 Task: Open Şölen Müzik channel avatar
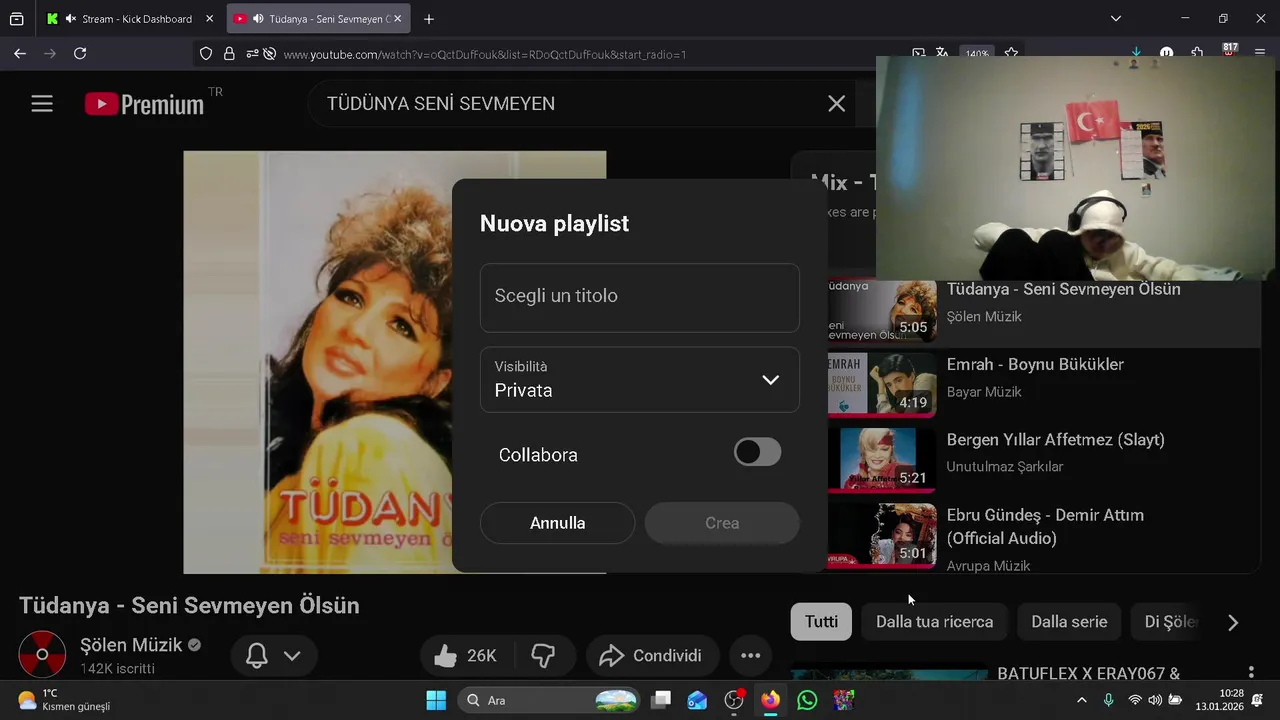click(42, 655)
